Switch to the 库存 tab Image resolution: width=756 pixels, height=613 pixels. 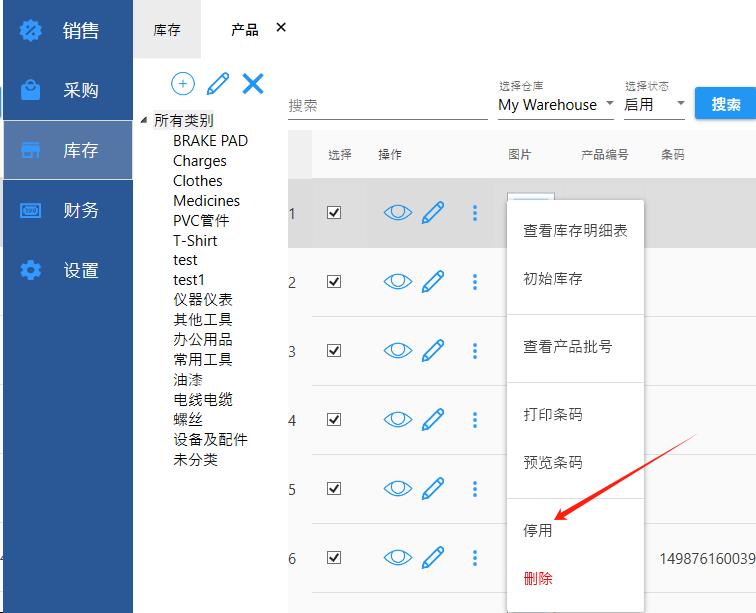167,30
